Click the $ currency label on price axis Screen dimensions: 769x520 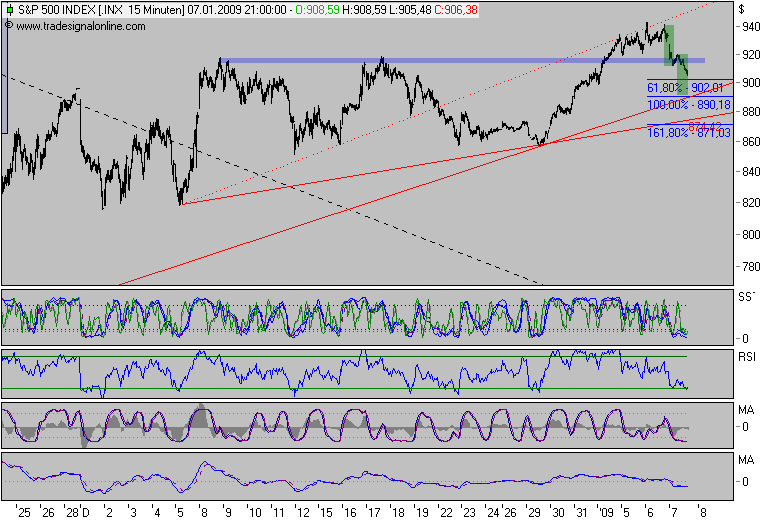point(742,9)
